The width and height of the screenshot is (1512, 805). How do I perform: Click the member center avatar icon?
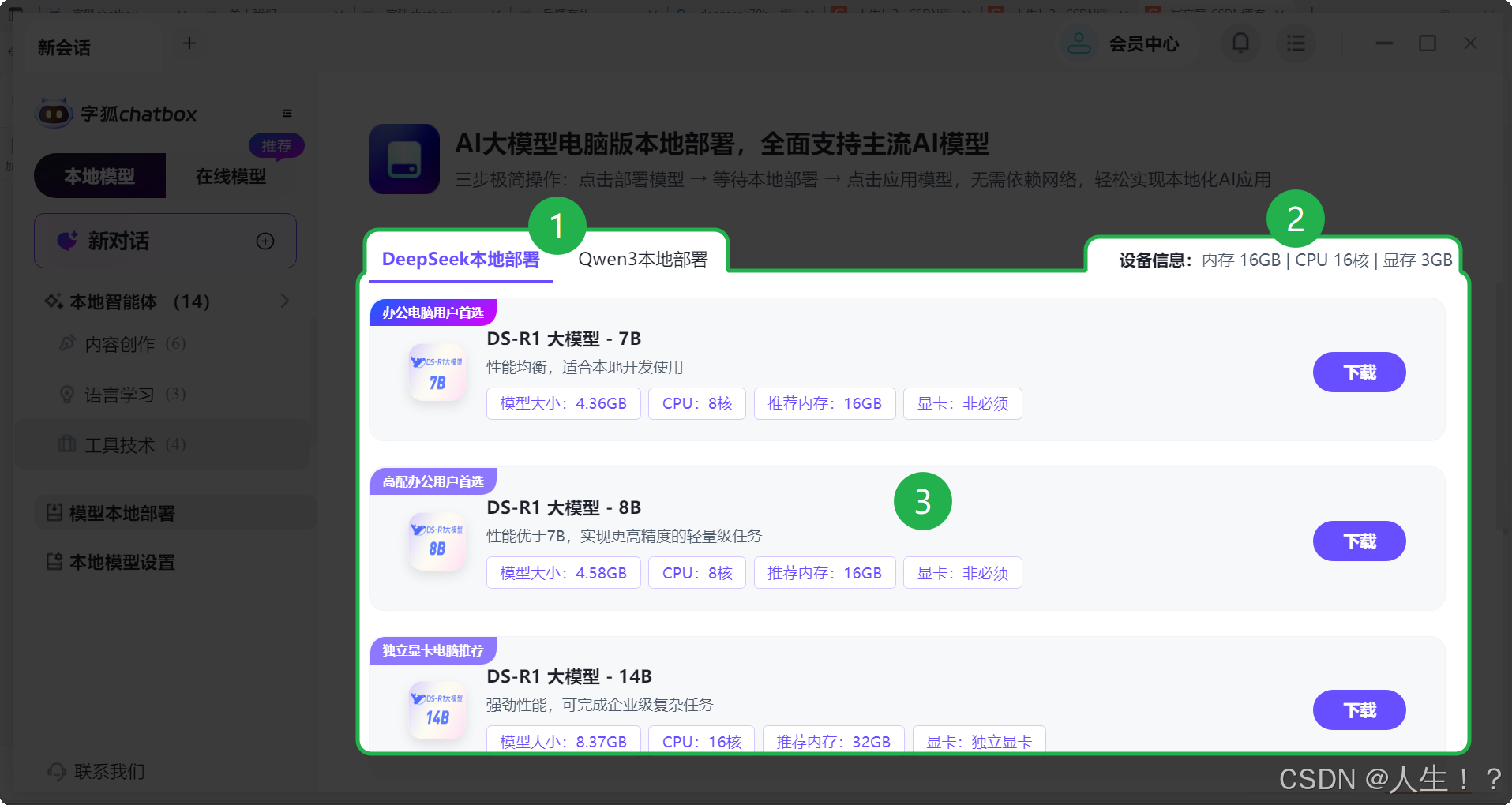pos(1079,43)
